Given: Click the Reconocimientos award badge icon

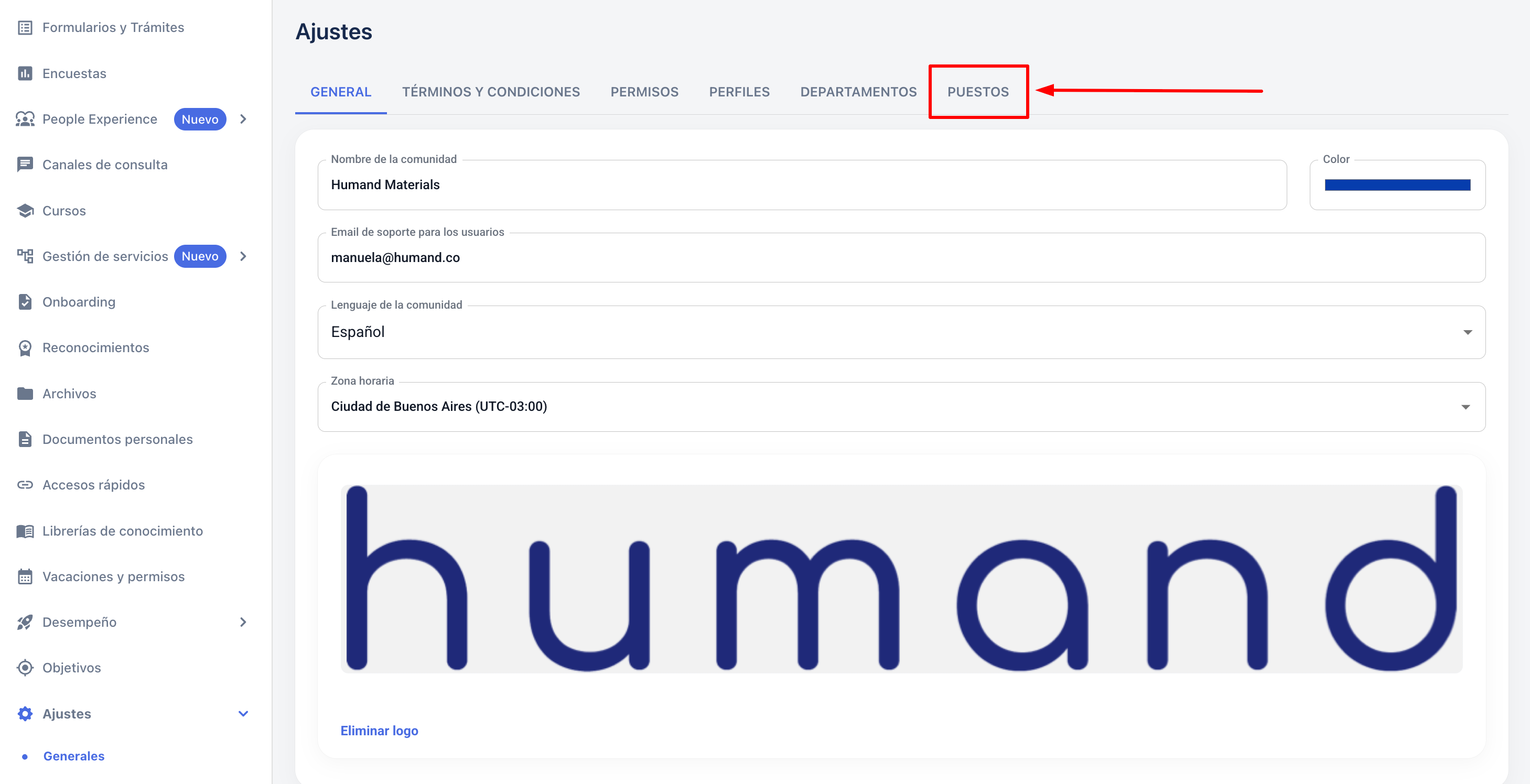Looking at the screenshot, I should click(x=25, y=348).
